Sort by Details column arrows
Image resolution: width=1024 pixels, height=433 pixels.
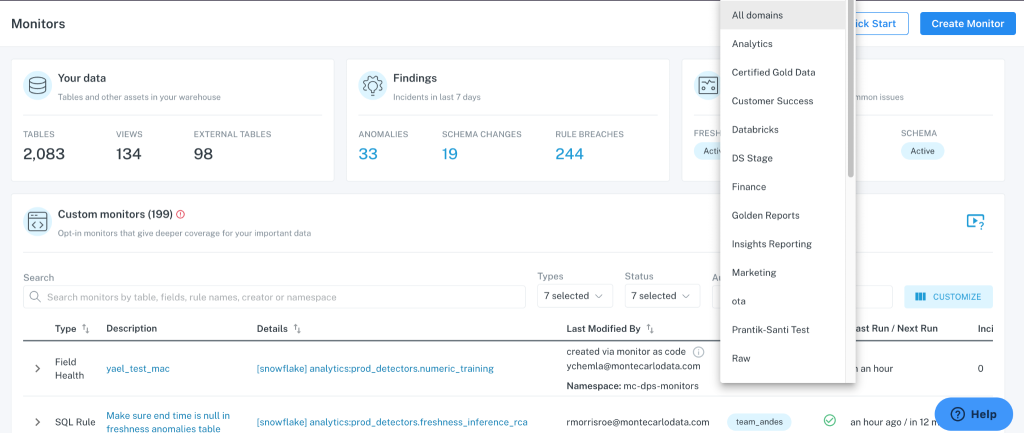point(297,329)
